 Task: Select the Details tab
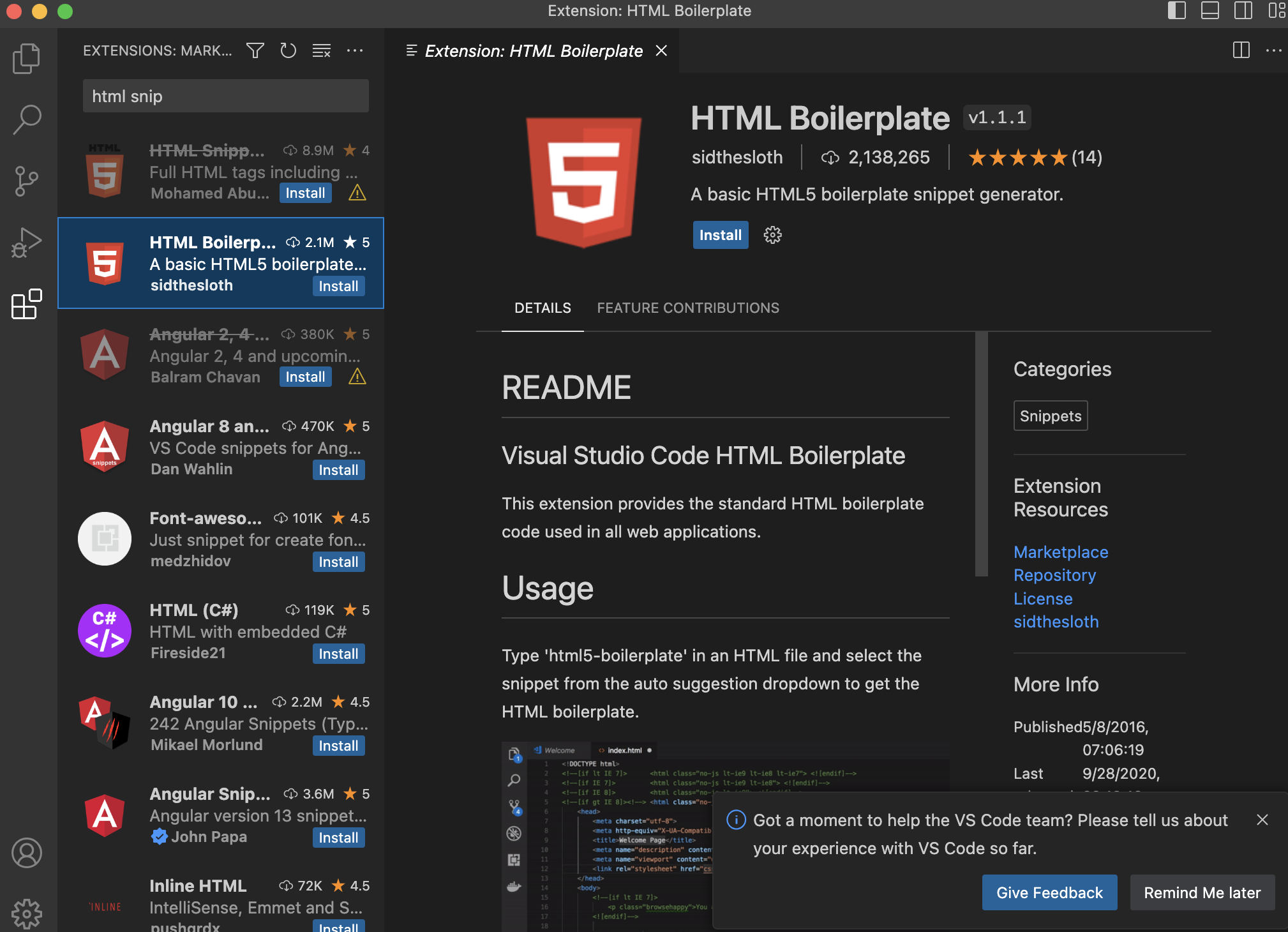point(543,308)
